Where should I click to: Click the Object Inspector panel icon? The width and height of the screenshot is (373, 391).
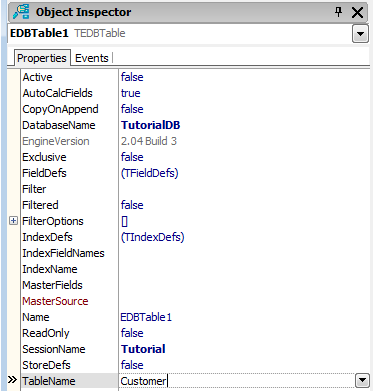21,12
